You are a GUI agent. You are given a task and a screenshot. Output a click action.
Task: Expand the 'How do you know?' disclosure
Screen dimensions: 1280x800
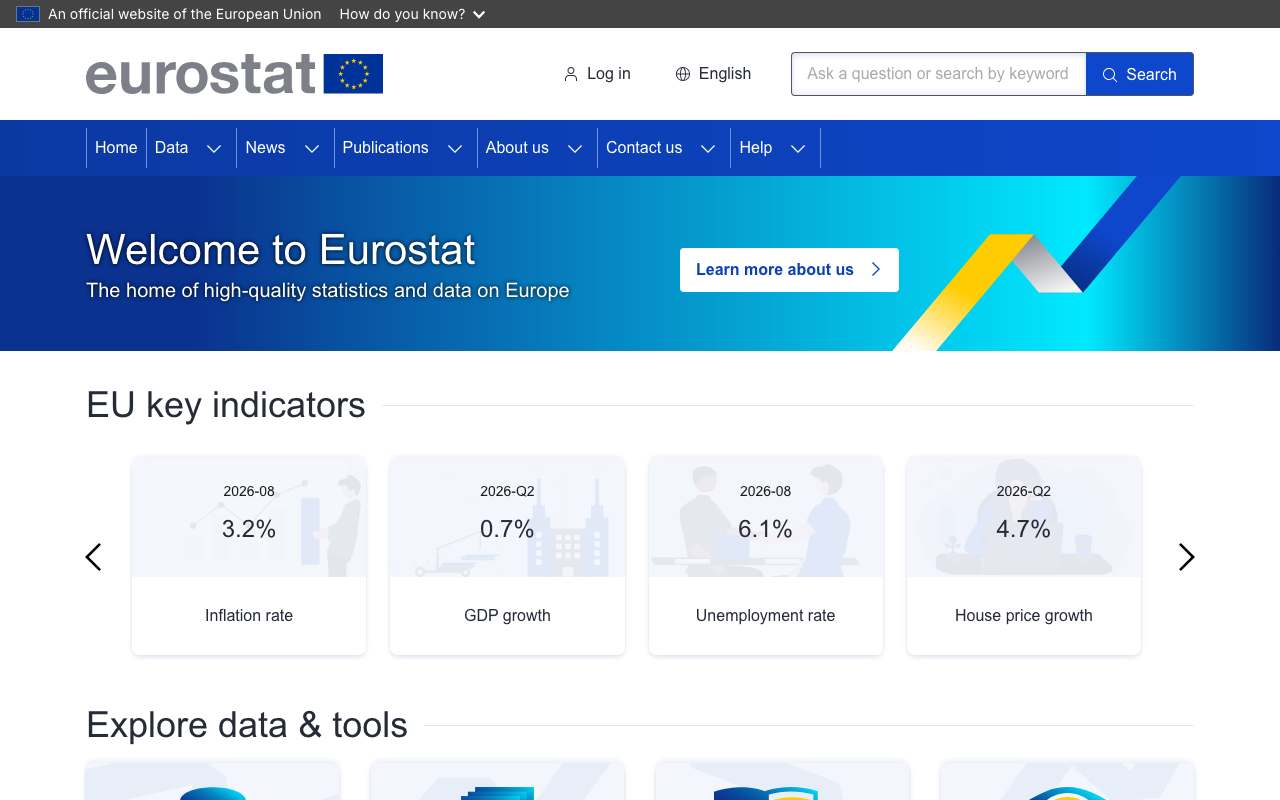tap(412, 14)
